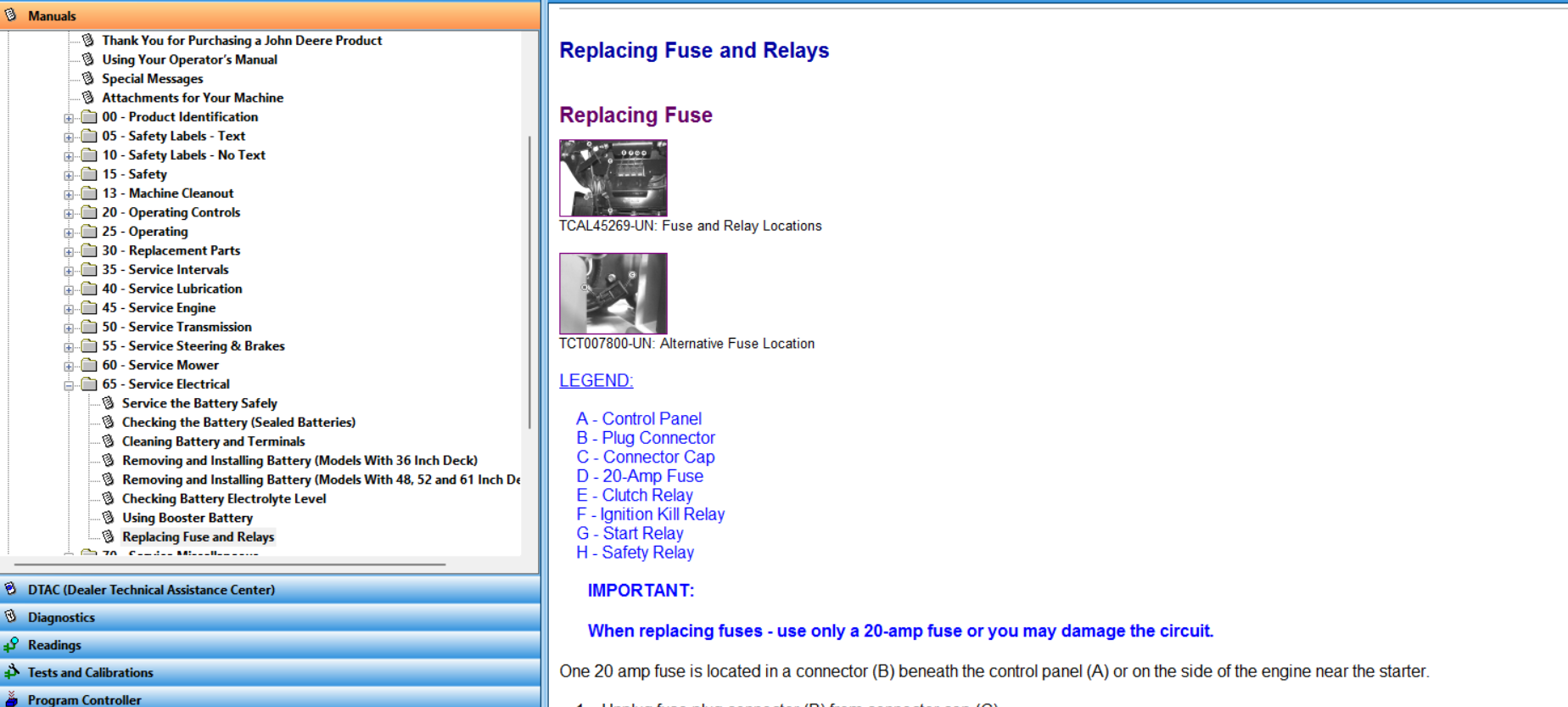Click document icon beside Replacing Fuse and Relays
Screen dimensions: 1568x707
[109, 536]
